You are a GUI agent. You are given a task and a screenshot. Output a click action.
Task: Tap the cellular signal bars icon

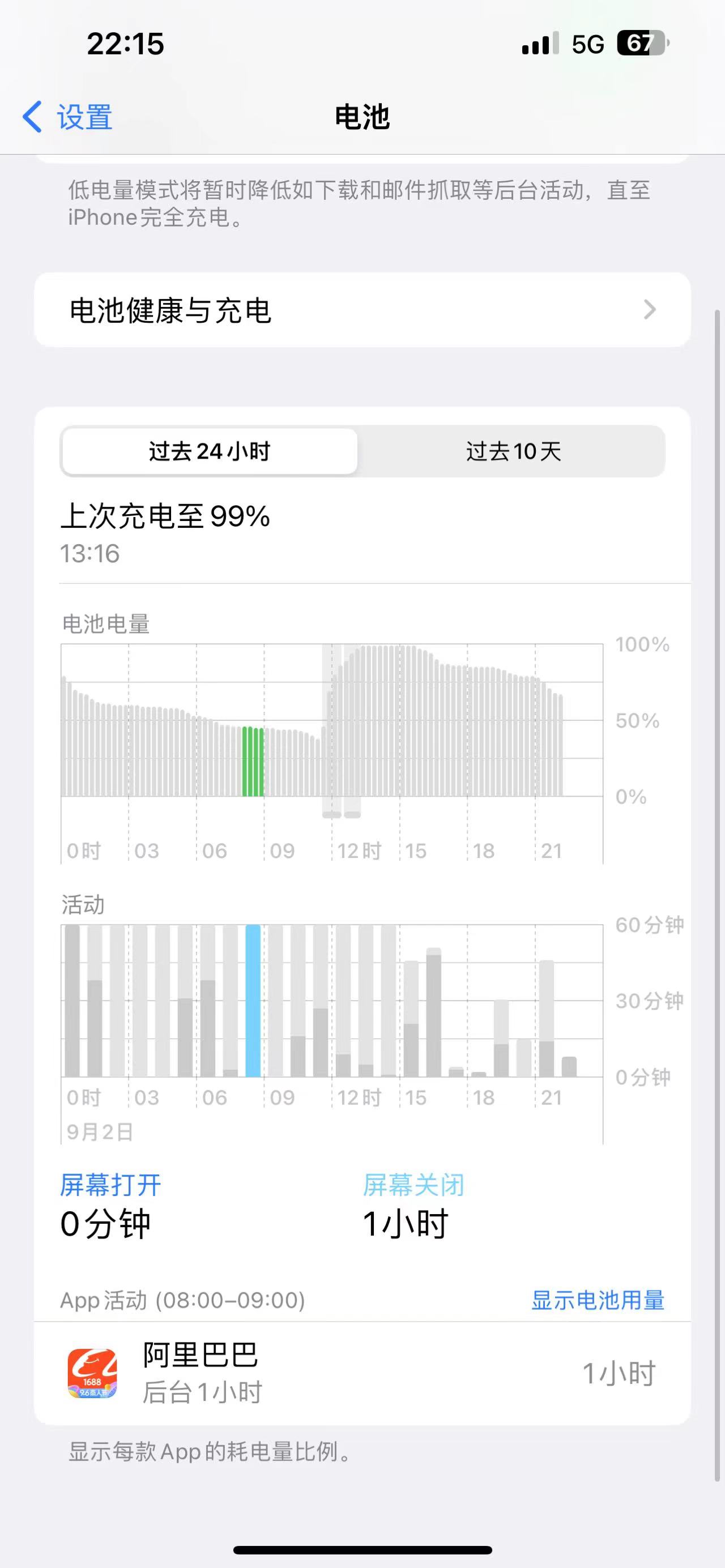(539, 44)
